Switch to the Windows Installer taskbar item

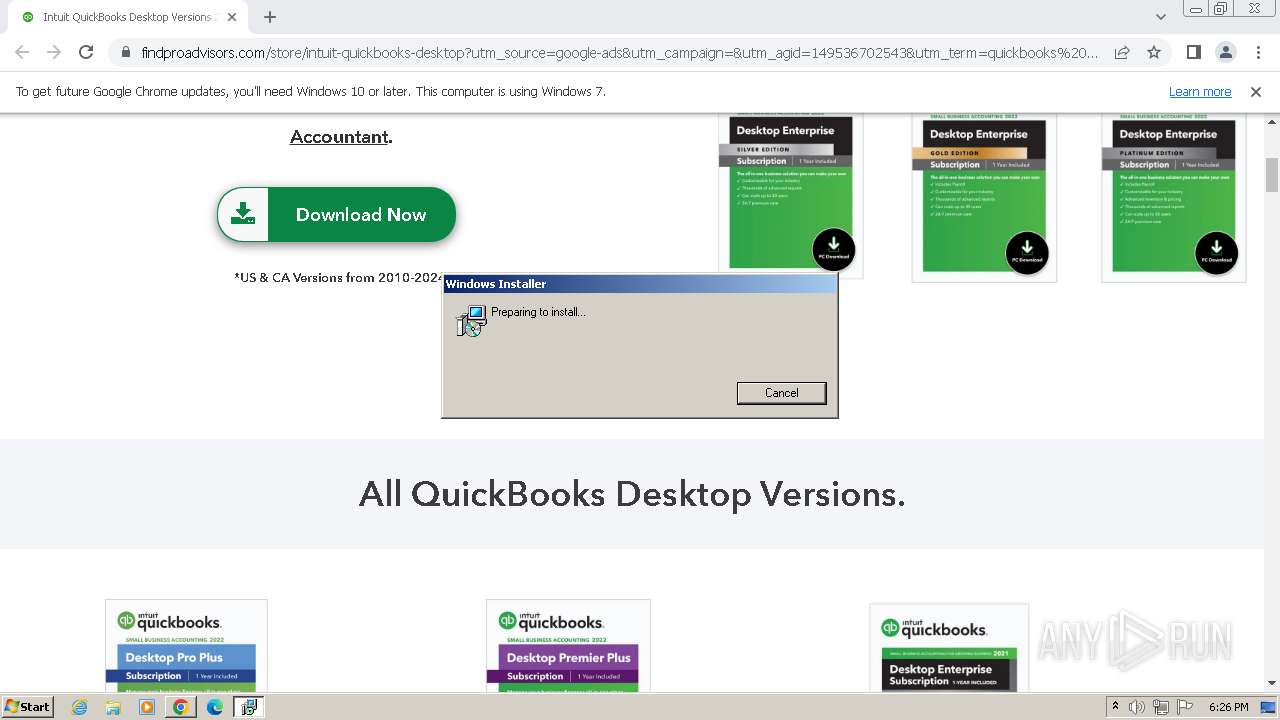[248, 707]
